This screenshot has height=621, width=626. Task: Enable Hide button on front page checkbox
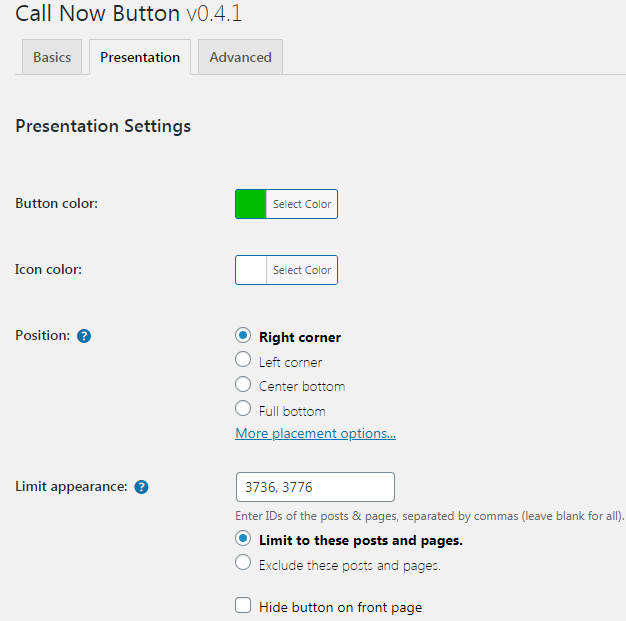click(x=243, y=606)
